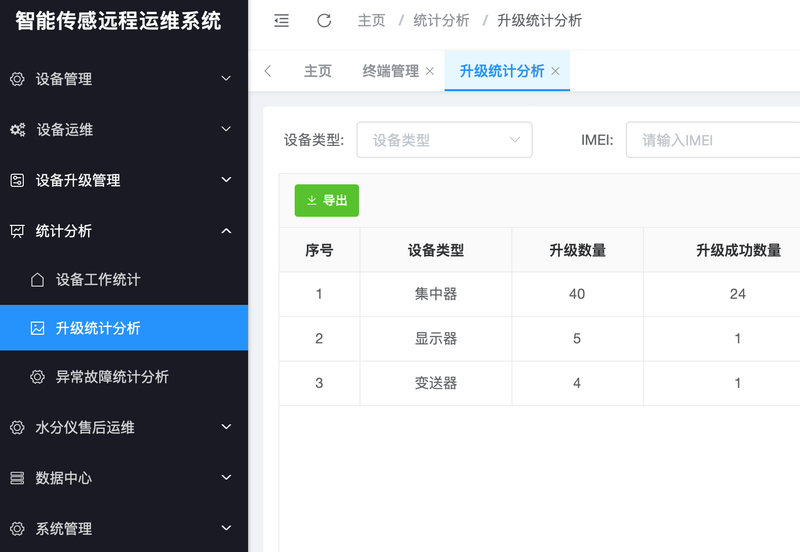Click the 升级统计分析 breadcrumb
This screenshot has width=800, height=552.
pyautogui.click(x=539, y=20)
